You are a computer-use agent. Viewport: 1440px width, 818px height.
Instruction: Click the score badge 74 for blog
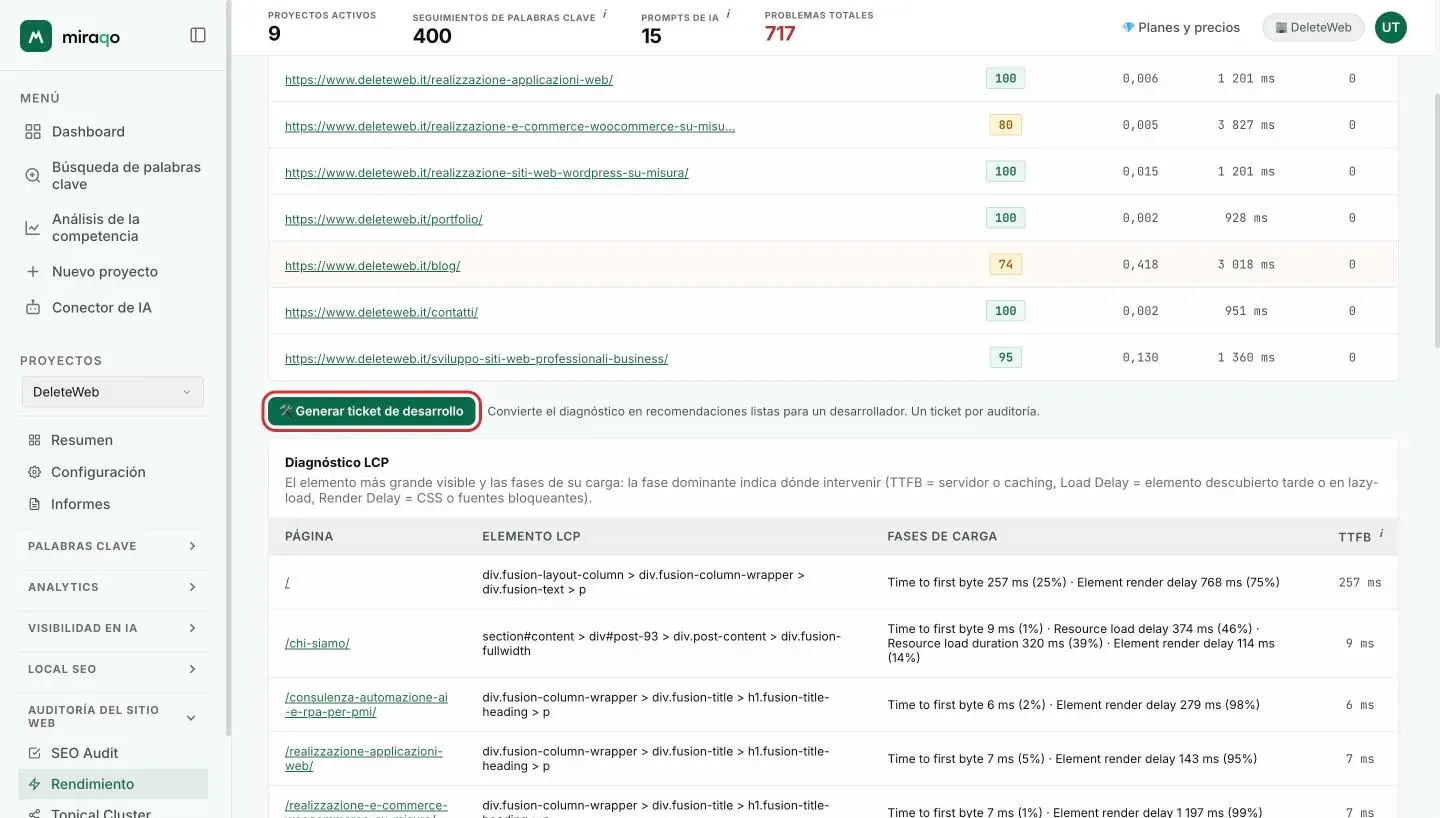(x=1005, y=265)
